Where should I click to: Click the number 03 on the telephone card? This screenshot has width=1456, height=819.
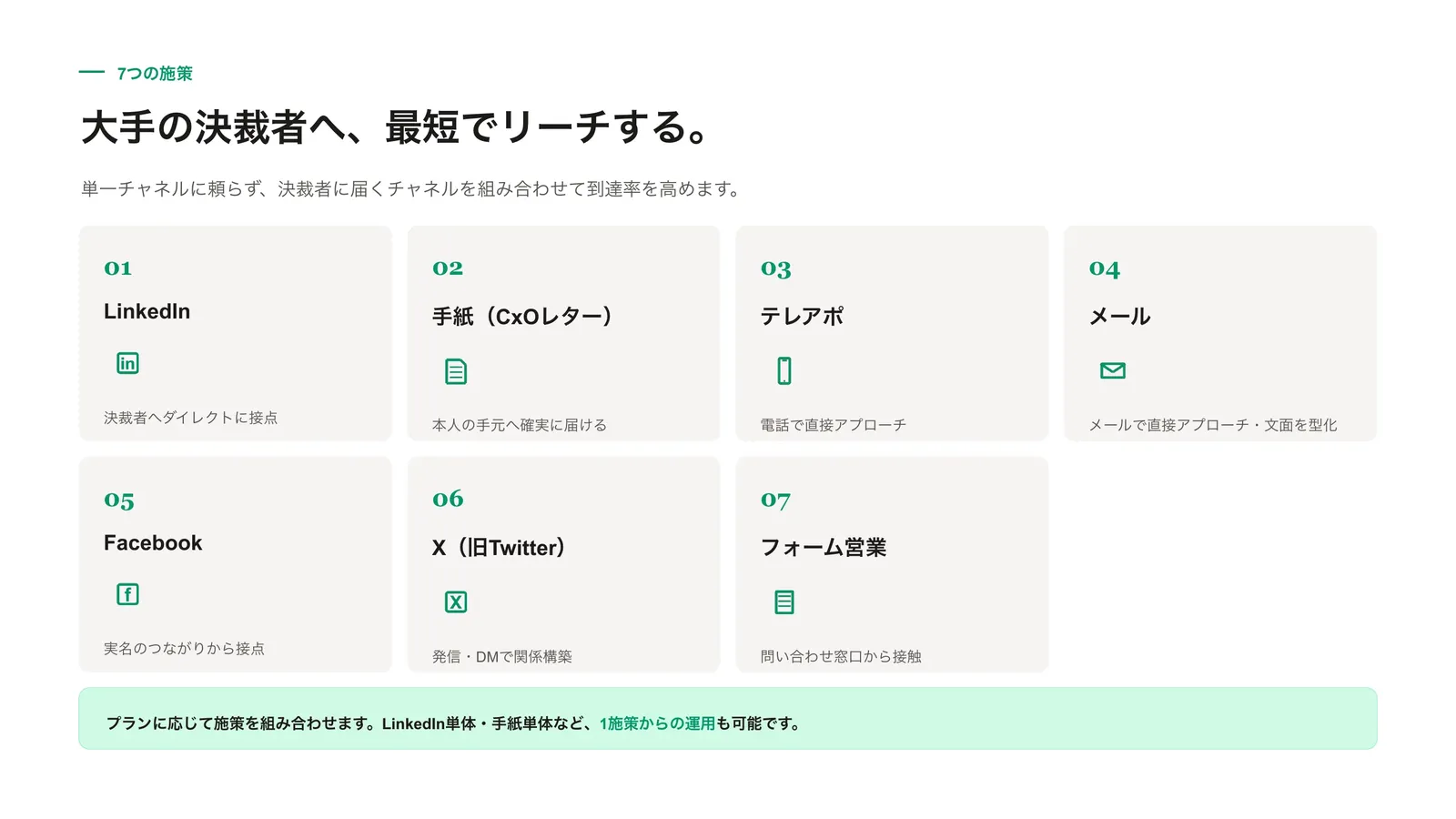776,268
